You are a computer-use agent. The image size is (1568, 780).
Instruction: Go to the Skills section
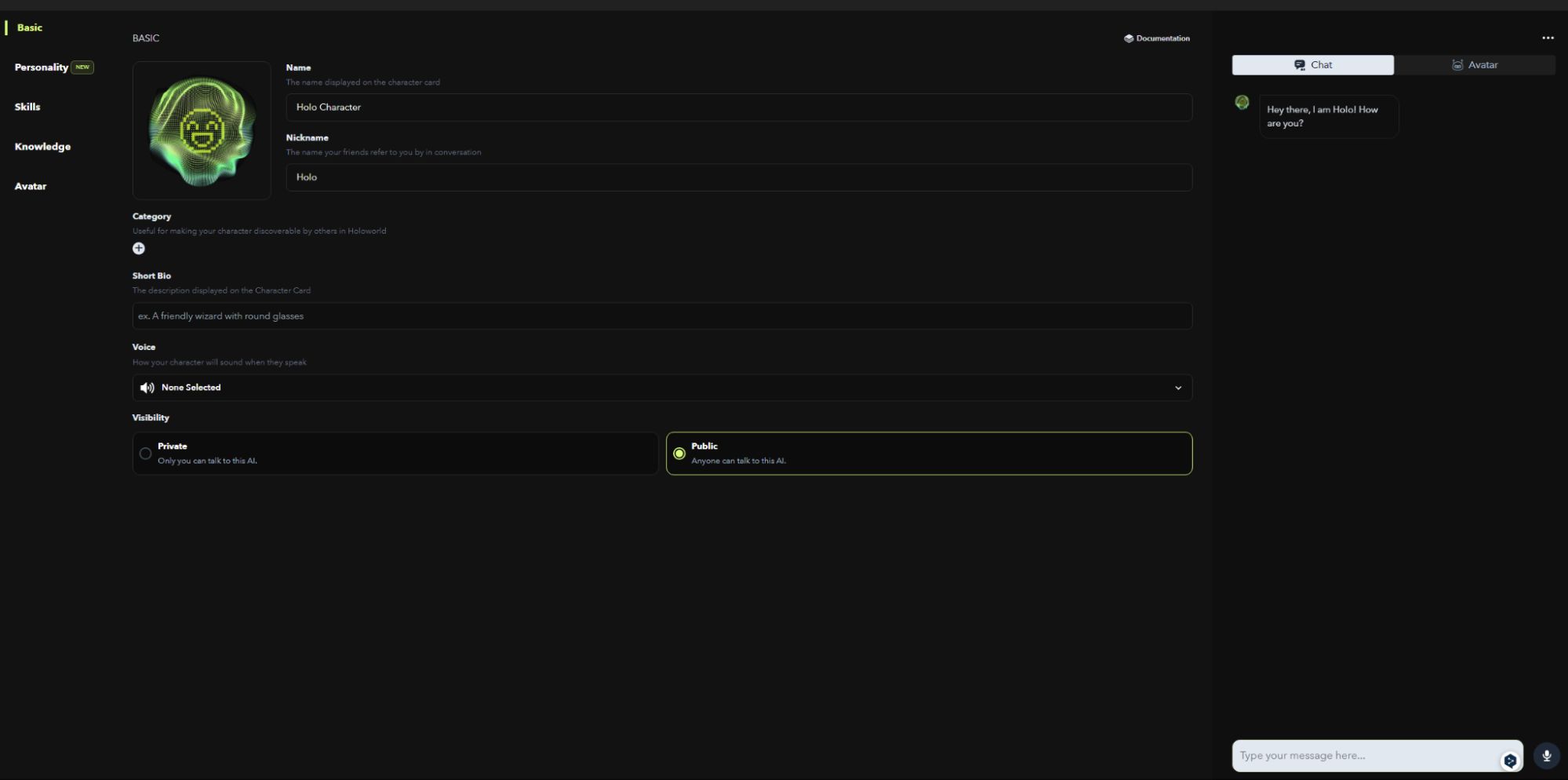click(27, 107)
